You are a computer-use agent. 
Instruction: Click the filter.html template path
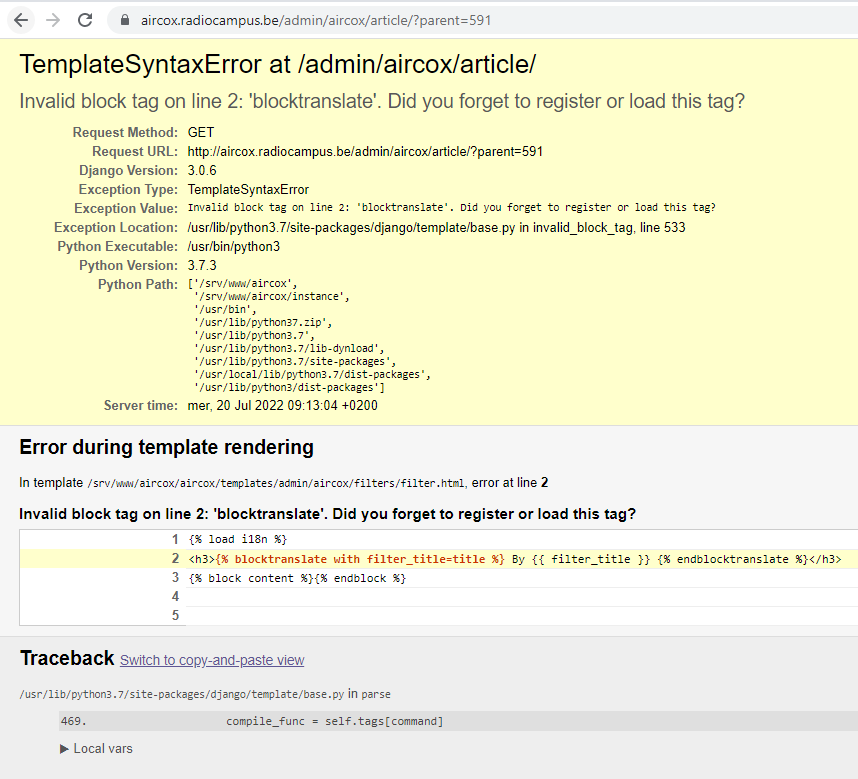pos(275,483)
